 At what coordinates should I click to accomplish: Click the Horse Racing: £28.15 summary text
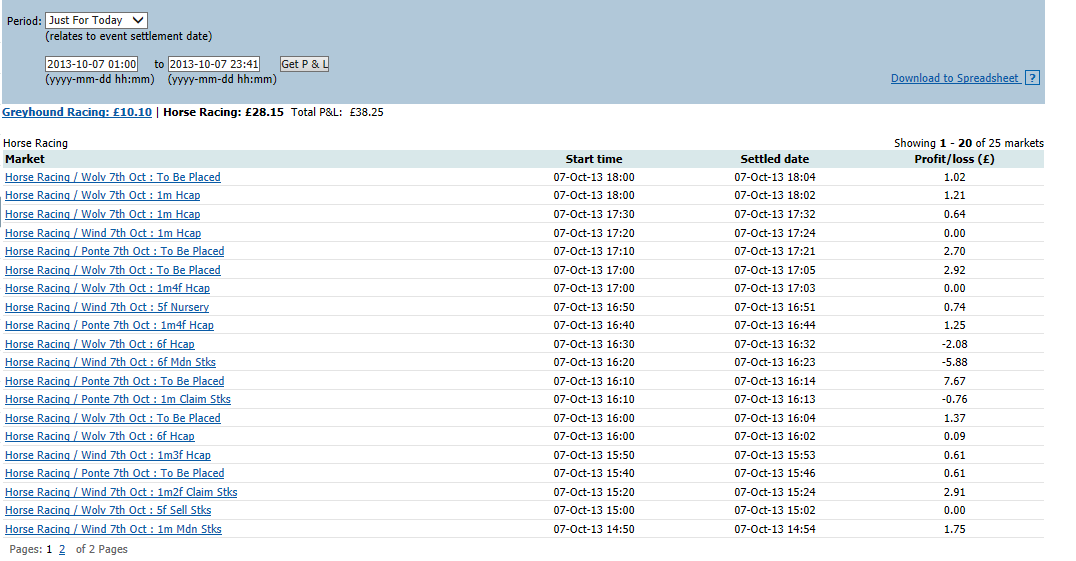click(x=223, y=112)
